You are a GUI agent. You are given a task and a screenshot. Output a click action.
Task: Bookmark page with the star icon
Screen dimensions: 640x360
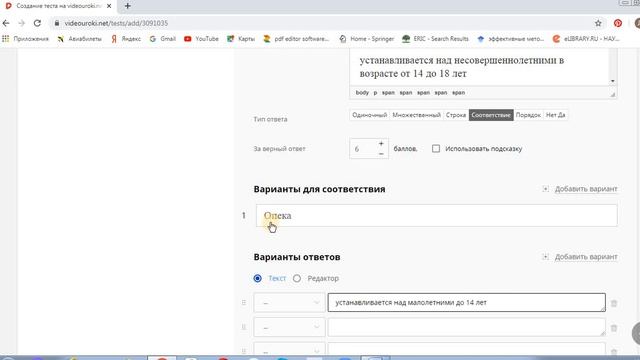(598, 23)
